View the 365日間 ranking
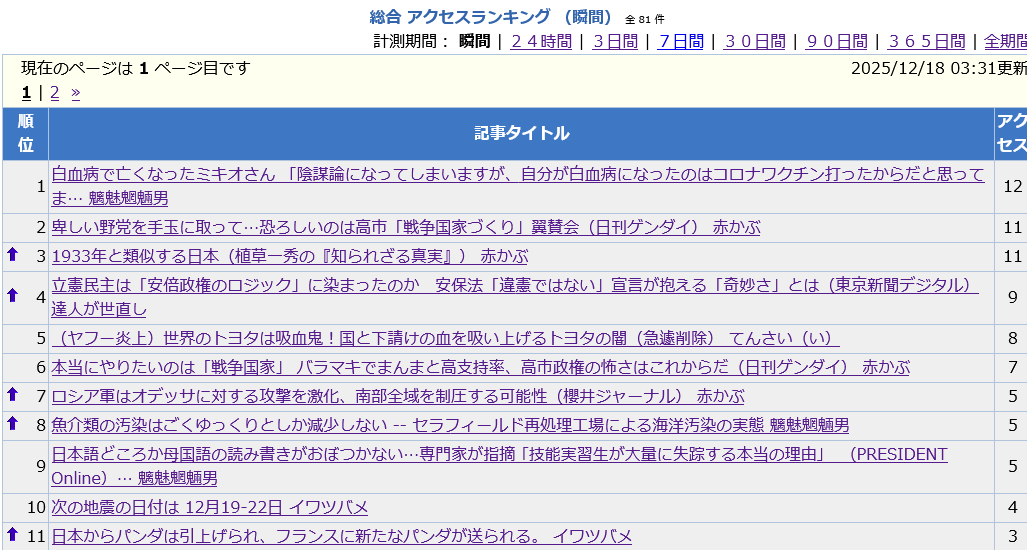This screenshot has height=550, width=1027. (x=926, y=41)
